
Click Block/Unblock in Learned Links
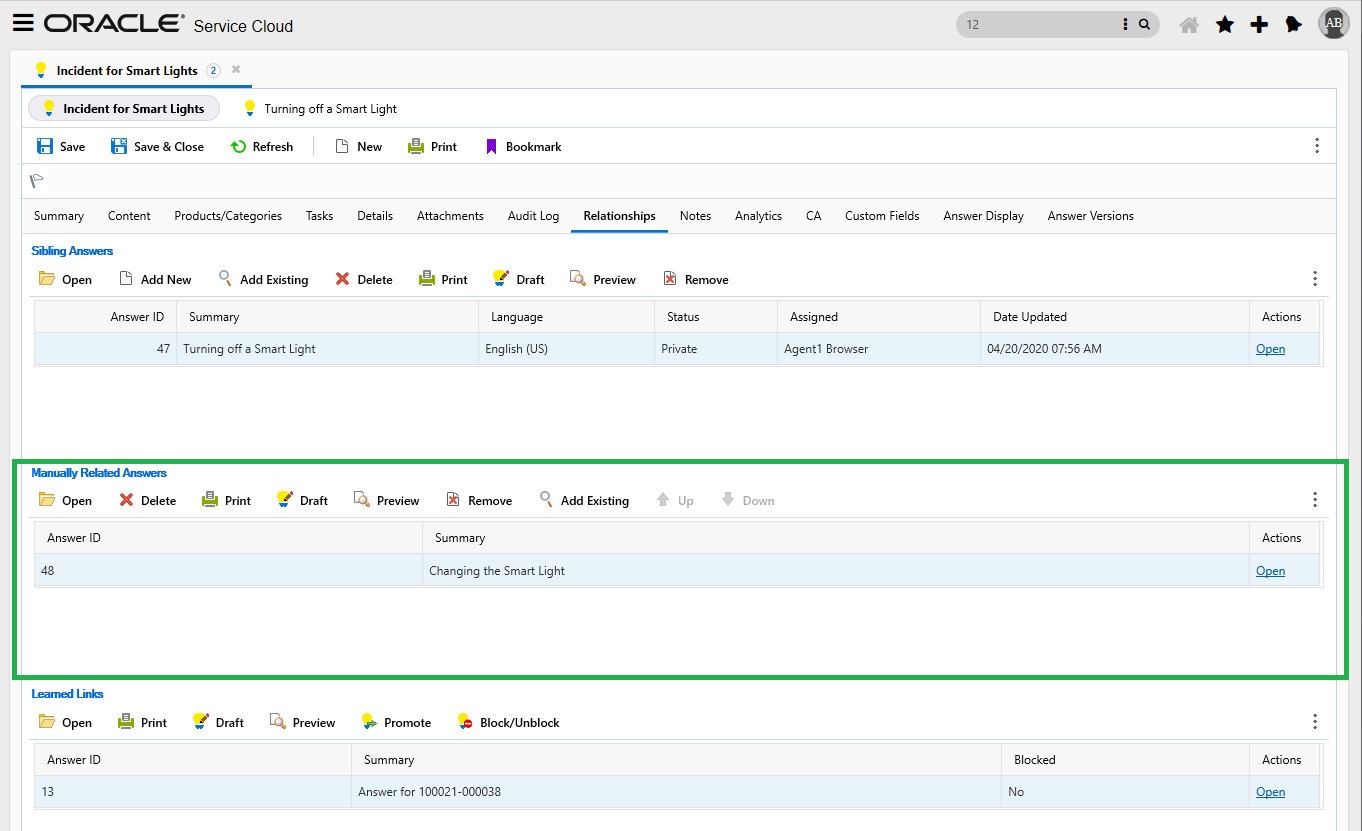pyautogui.click(x=509, y=723)
